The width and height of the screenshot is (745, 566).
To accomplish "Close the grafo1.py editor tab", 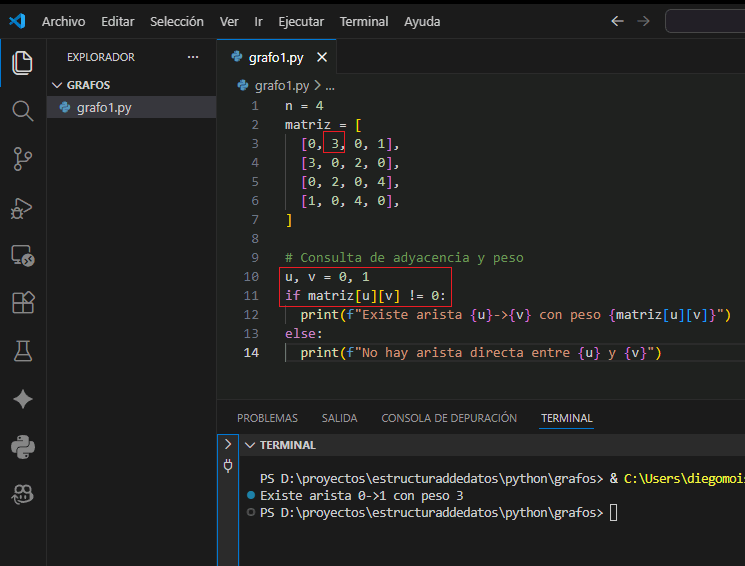I will point(324,58).
